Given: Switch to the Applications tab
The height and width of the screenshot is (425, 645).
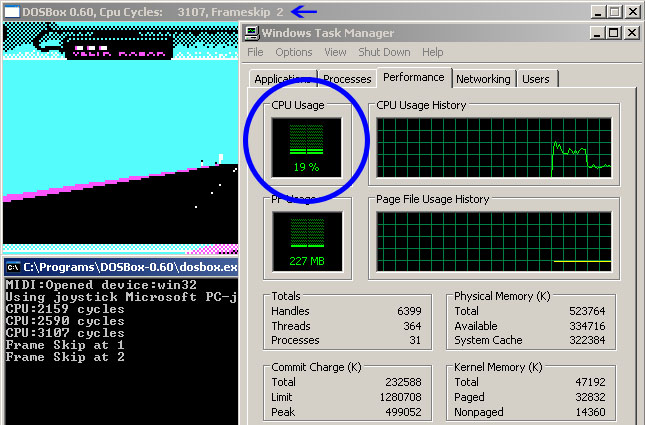Looking at the screenshot, I should pyautogui.click(x=281, y=79).
